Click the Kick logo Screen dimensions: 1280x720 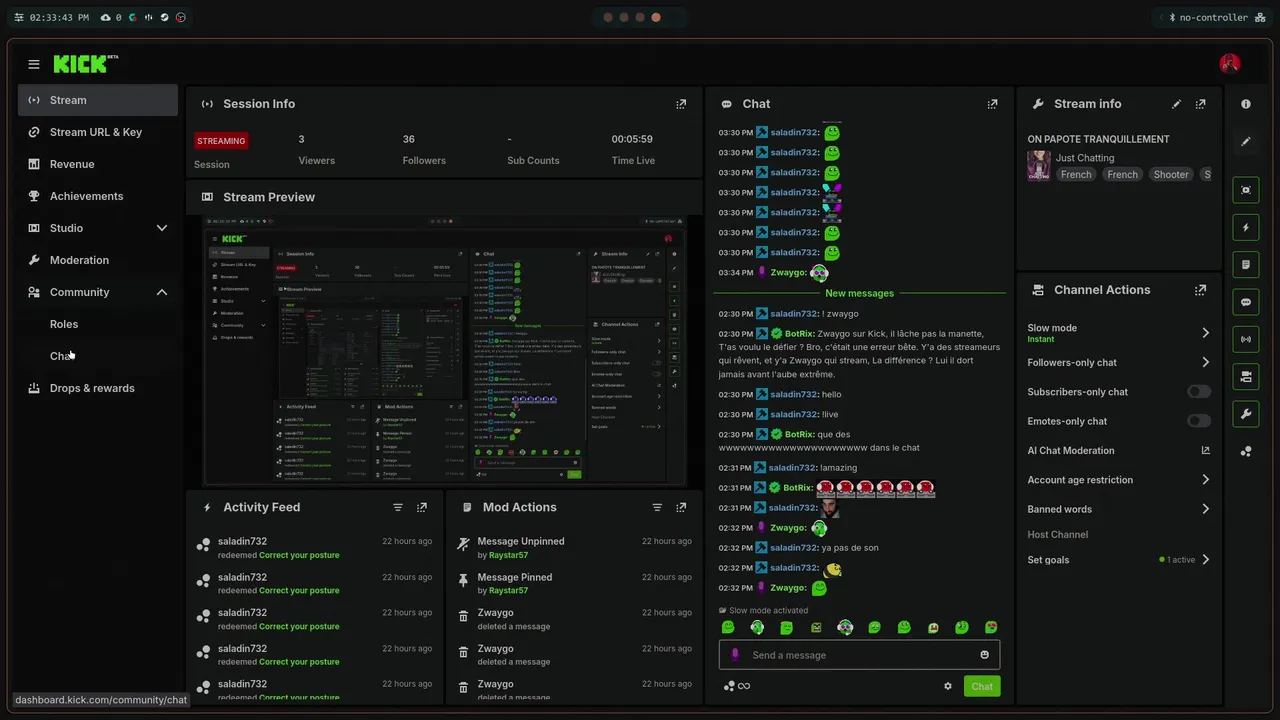click(85, 64)
